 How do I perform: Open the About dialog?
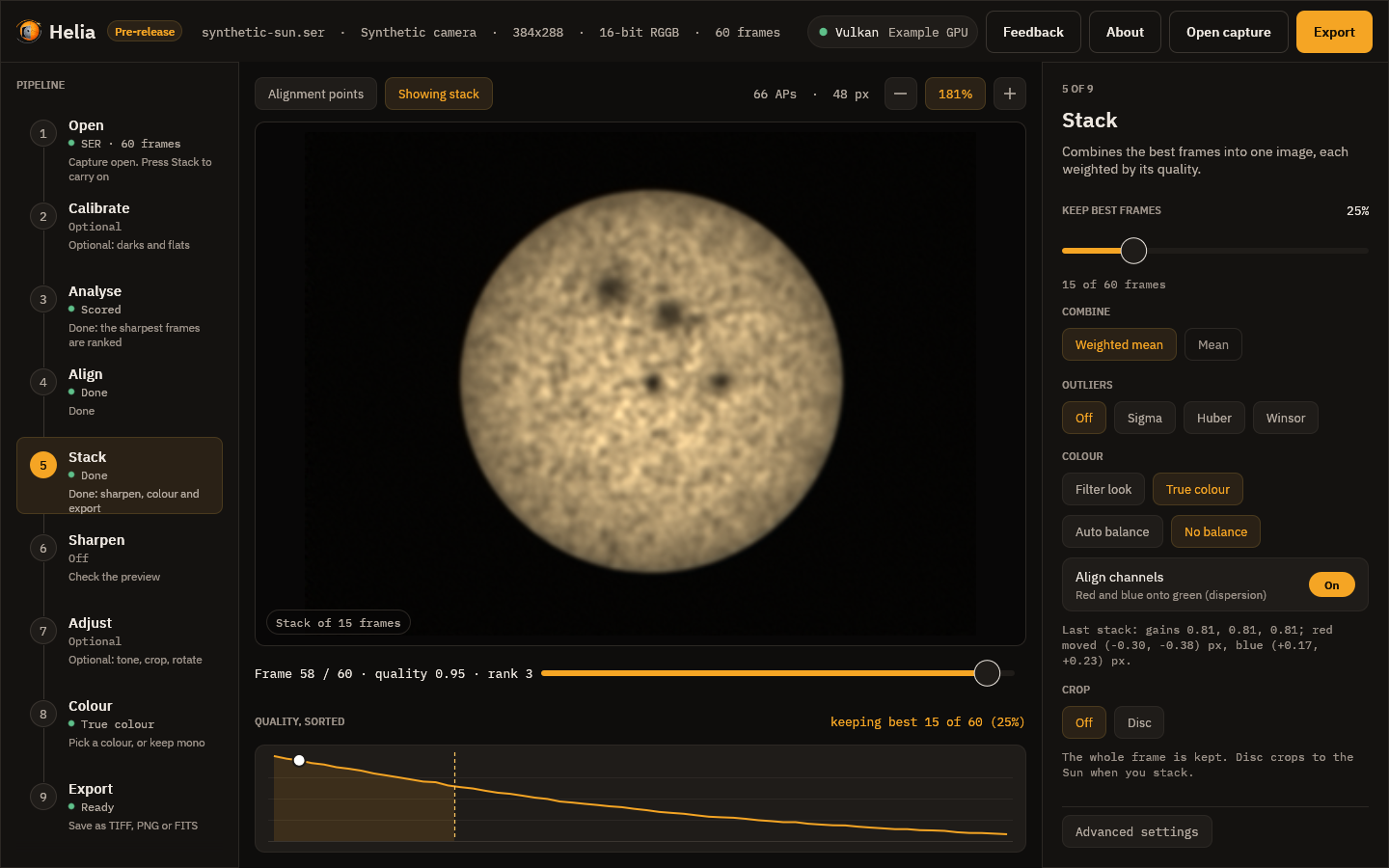click(x=1125, y=32)
